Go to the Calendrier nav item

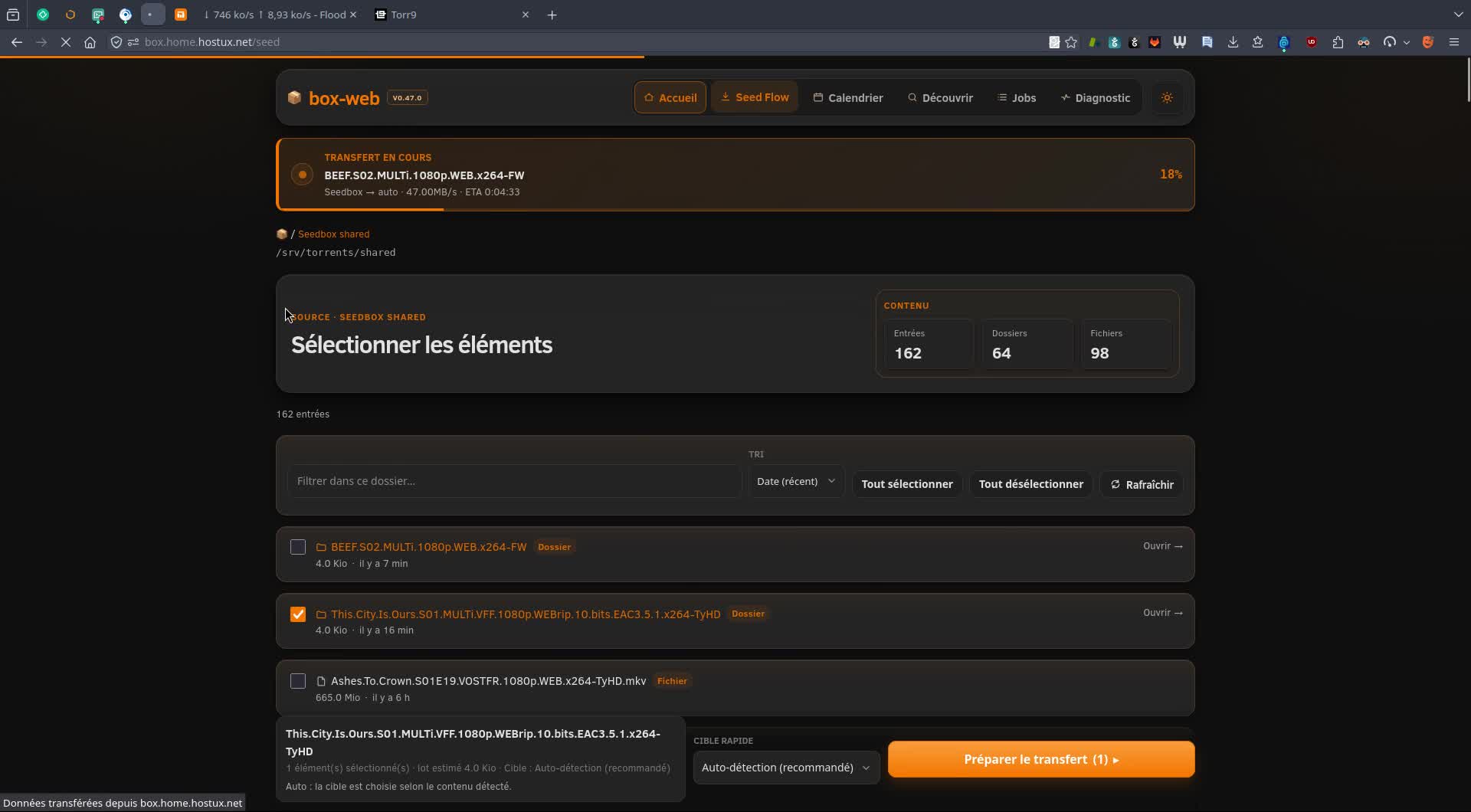[x=847, y=98]
